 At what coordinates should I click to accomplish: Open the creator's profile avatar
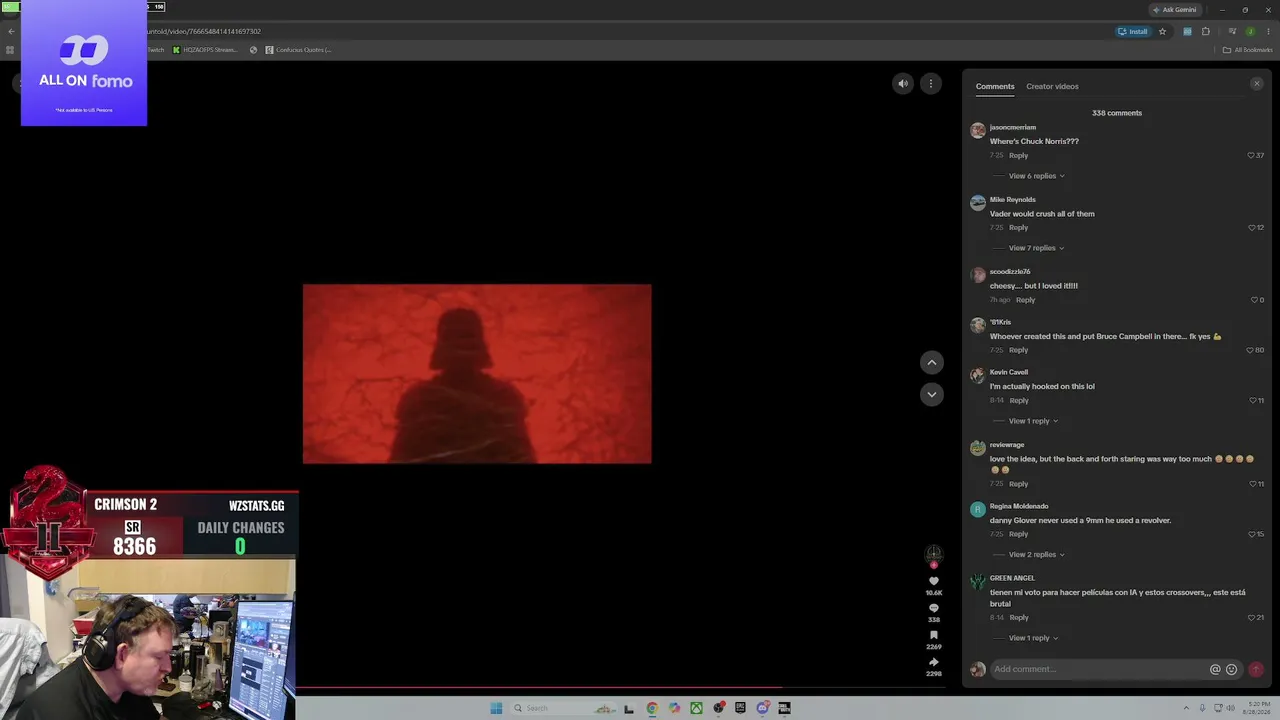coord(934,553)
